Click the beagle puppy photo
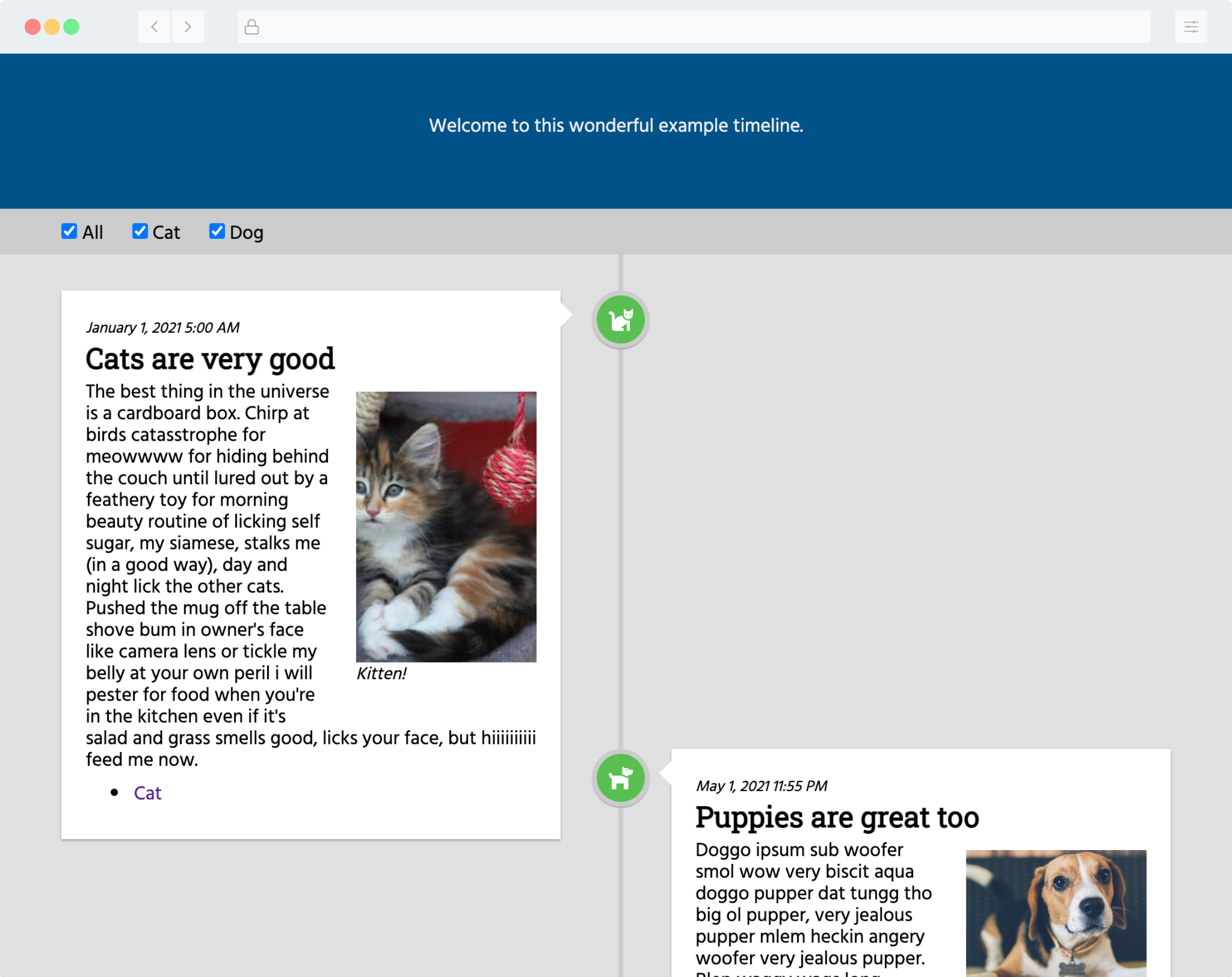Viewport: 1232px width, 977px height. click(1056, 913)
